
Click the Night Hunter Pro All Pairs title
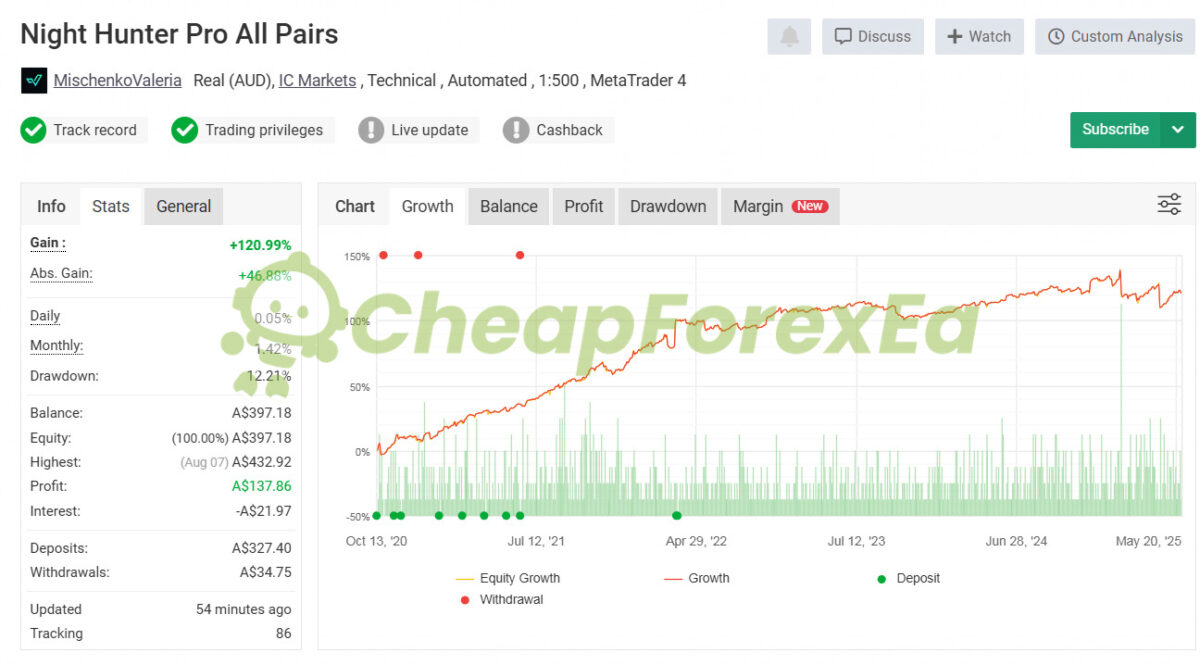179,34
